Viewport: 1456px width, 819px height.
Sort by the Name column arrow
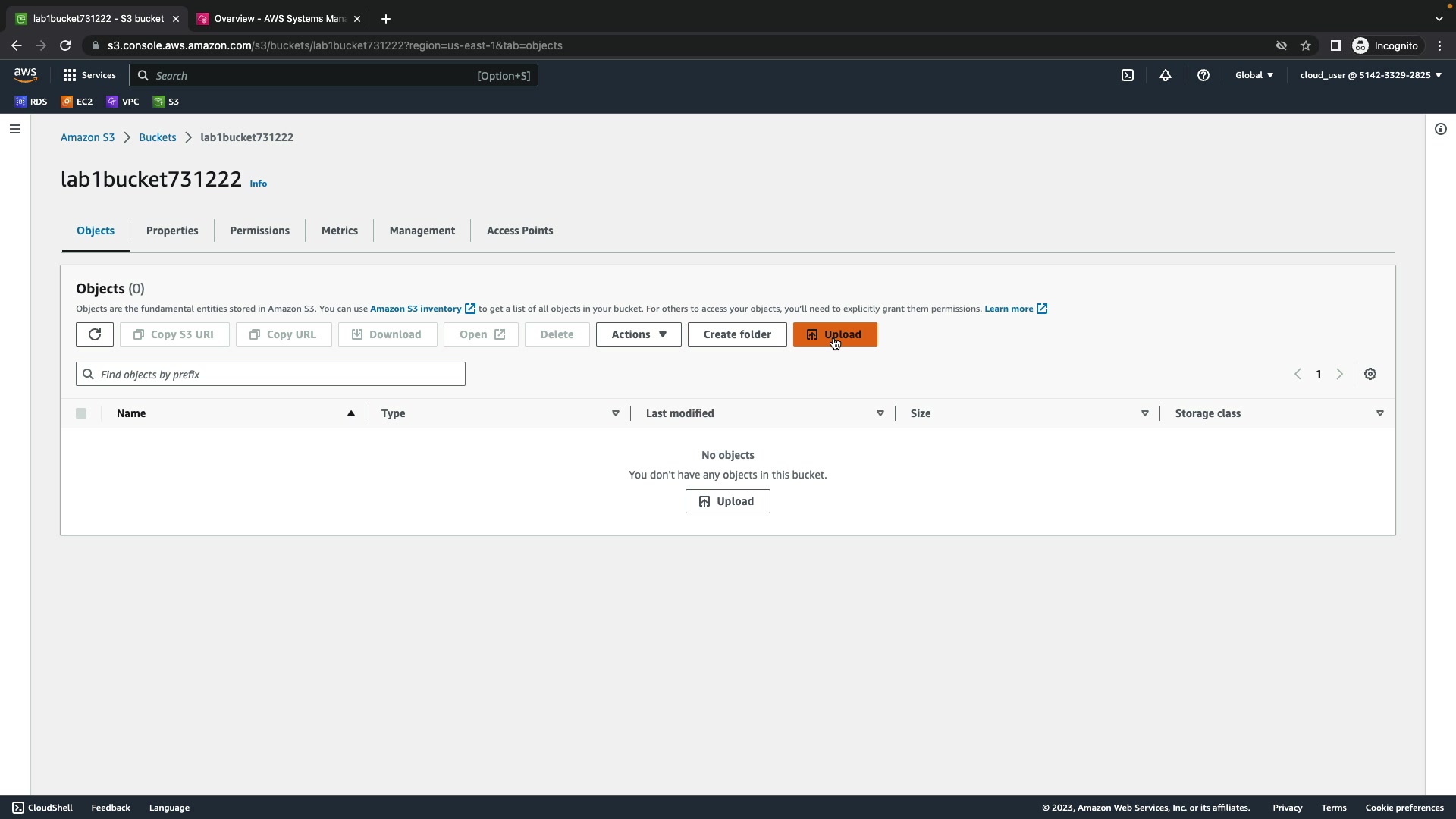coord(351,413)
